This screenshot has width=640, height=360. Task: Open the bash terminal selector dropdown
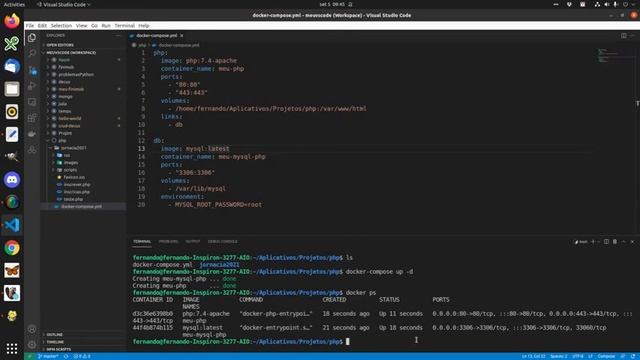(581, 242)
